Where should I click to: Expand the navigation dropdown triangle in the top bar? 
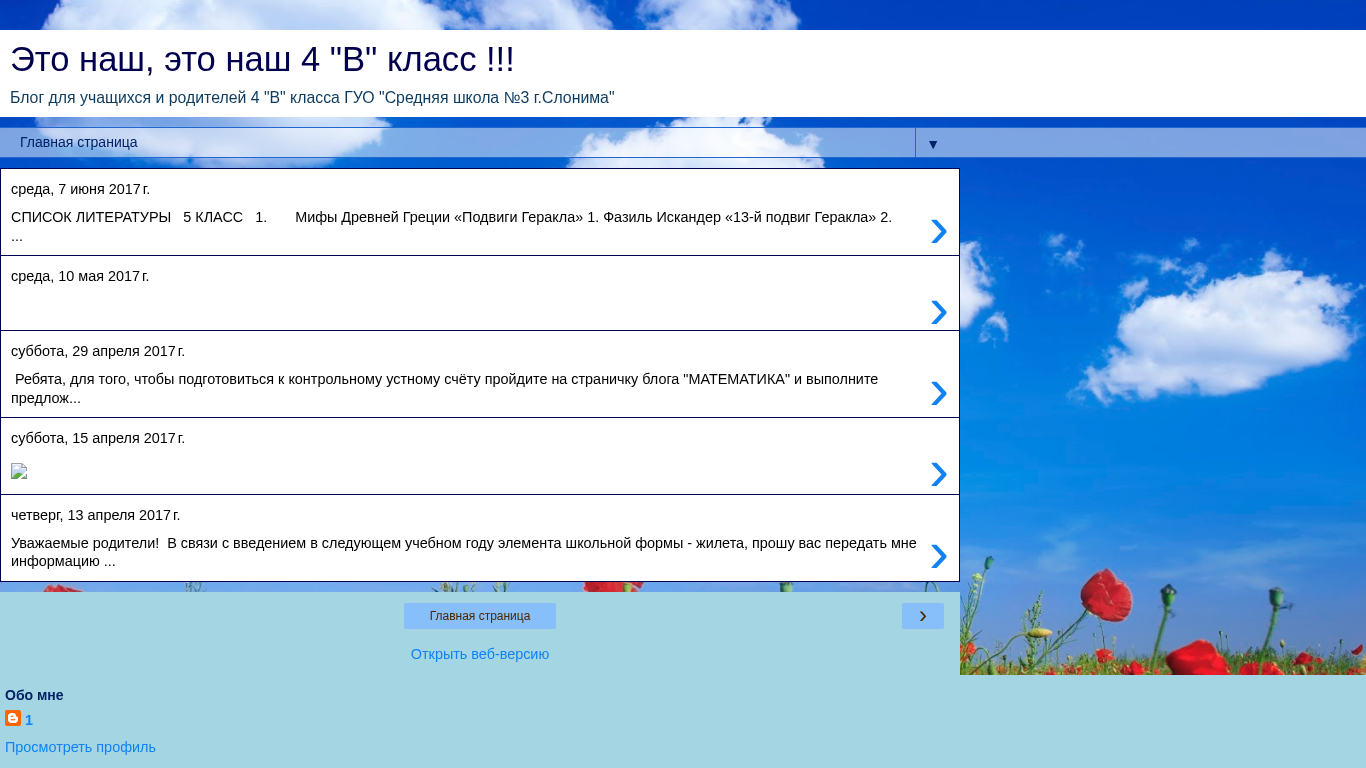(x=932, y=144)
